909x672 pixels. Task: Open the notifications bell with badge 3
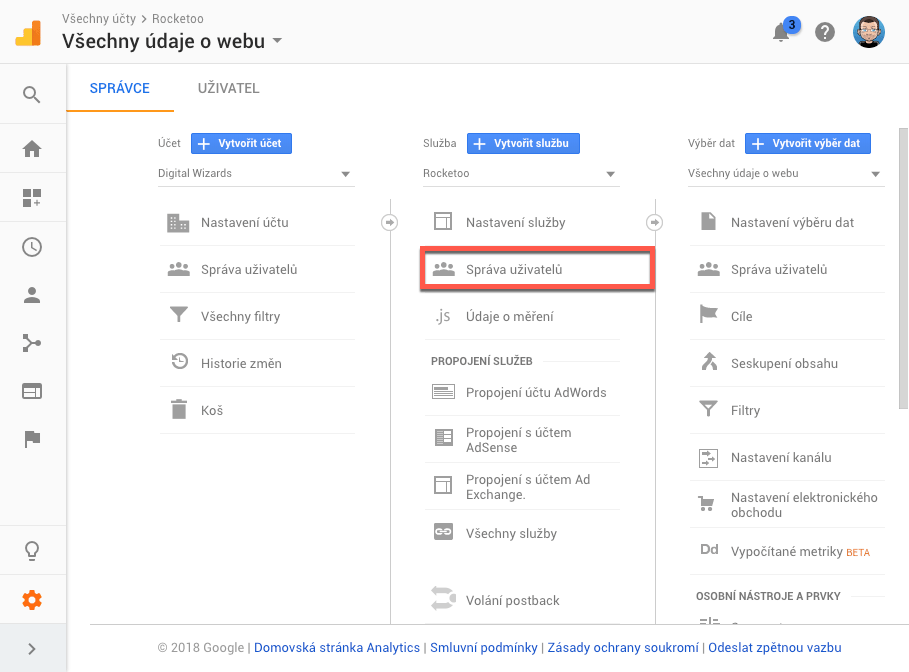781,32
